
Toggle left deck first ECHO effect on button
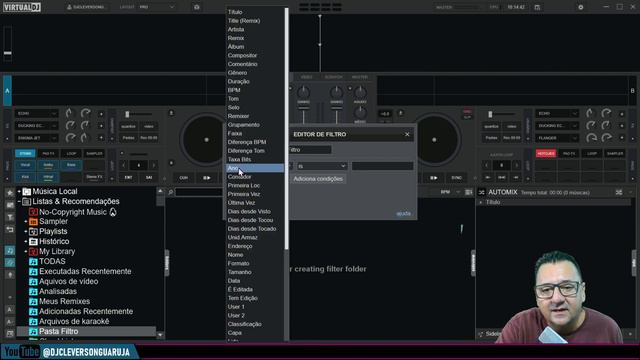101,113
